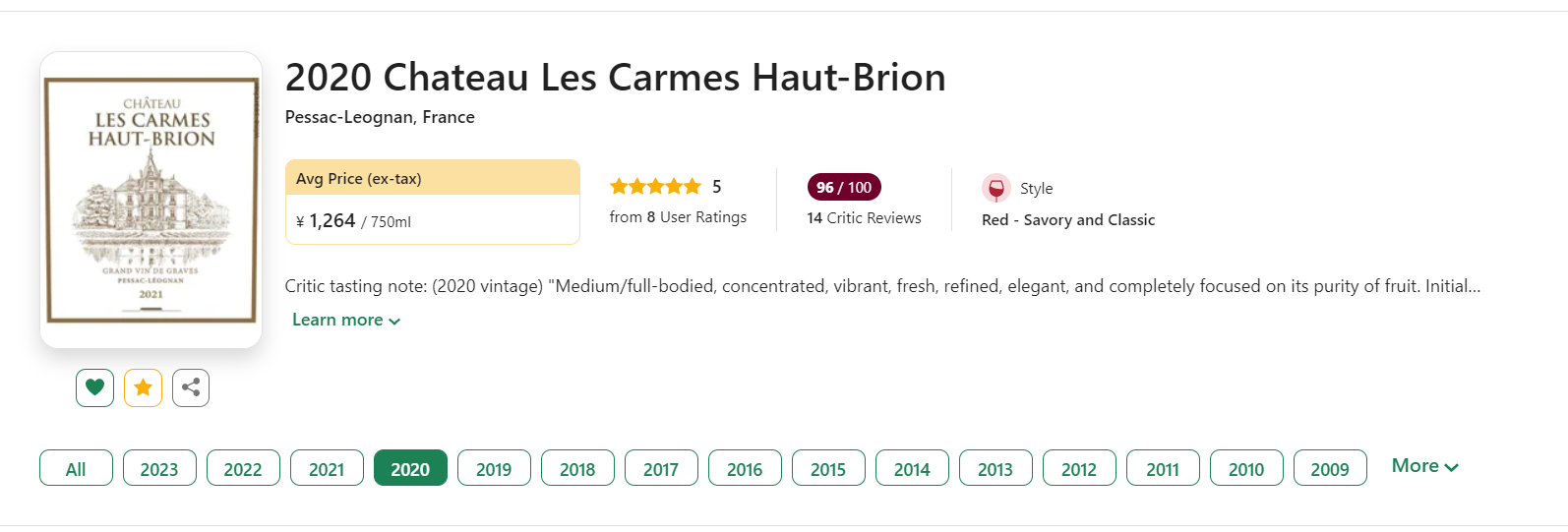Click the red wine glass style icon
This screenshot has width=1568, height=532.
pyautogui.click(x=995, y=188)
